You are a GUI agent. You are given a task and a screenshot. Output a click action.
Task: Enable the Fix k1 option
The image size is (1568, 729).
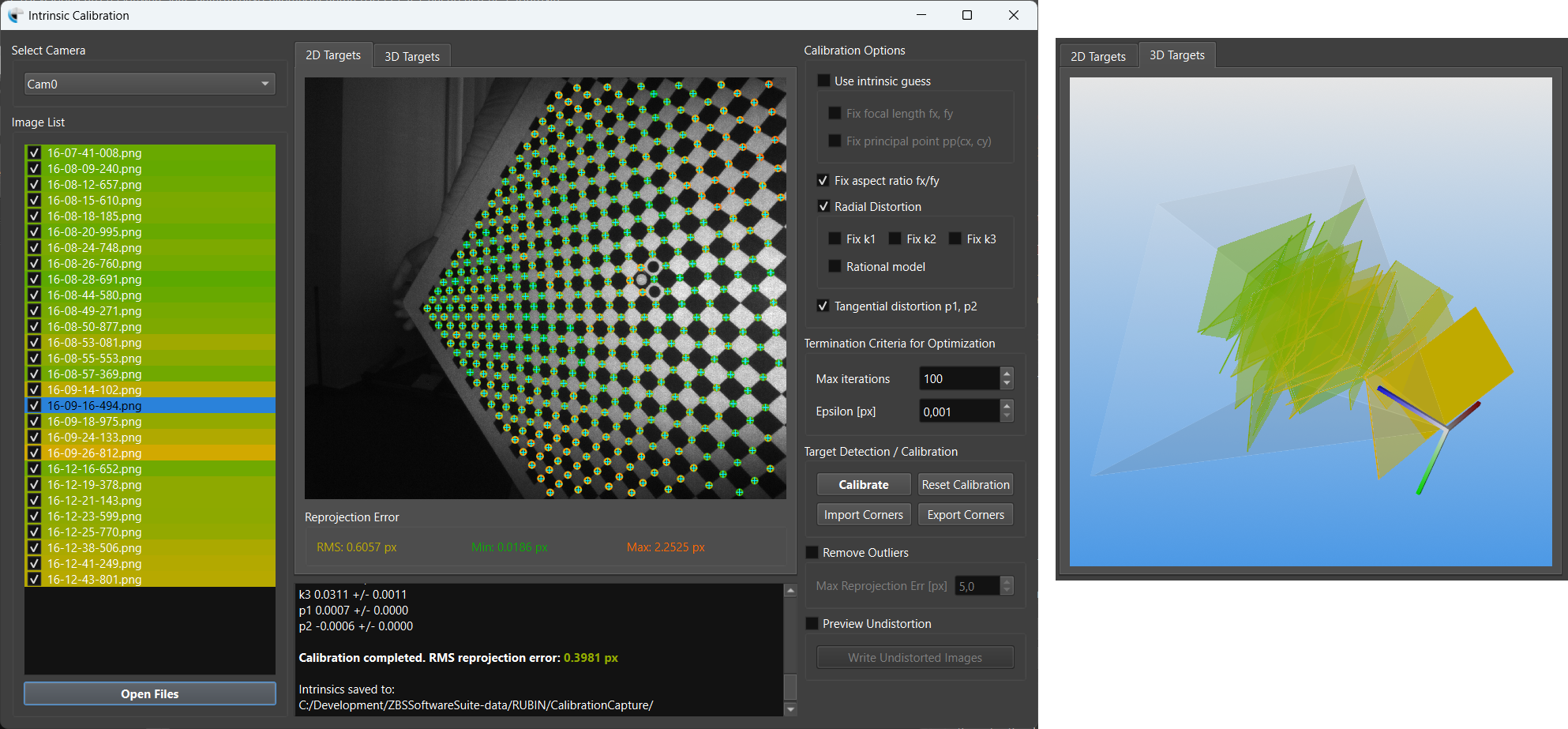click(835, 238)
